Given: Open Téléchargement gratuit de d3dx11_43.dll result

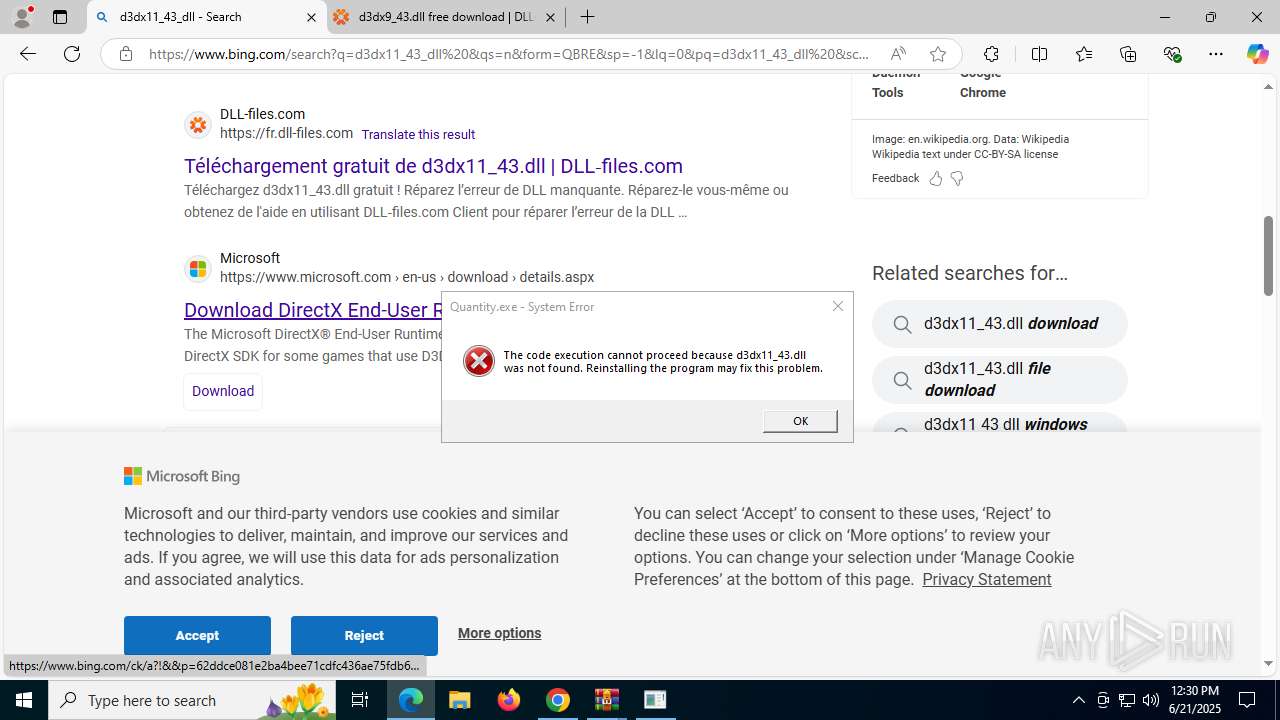Looking at the screenshot, I should point(433,166).
